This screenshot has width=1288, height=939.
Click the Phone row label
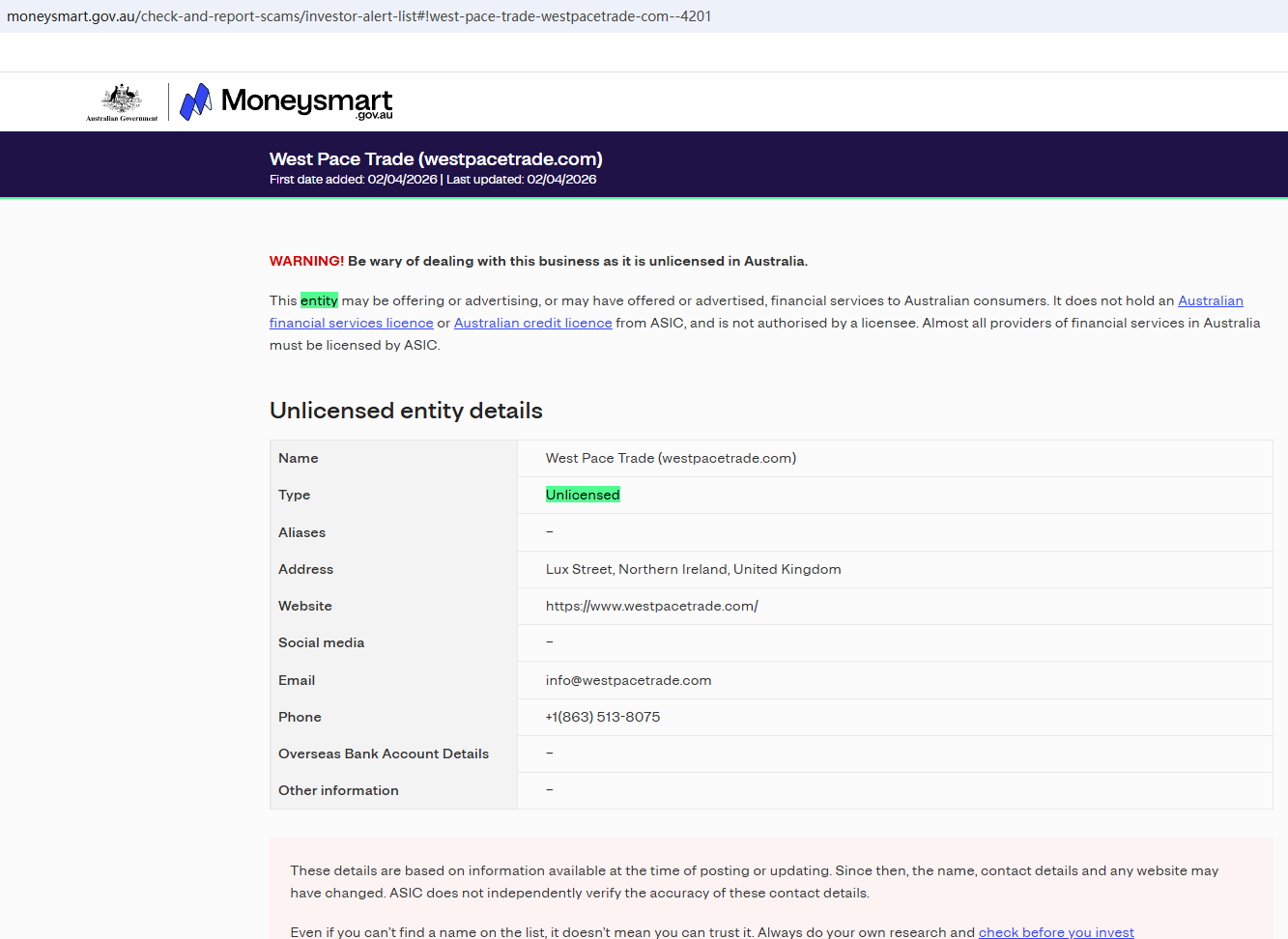tap(300, 717)
